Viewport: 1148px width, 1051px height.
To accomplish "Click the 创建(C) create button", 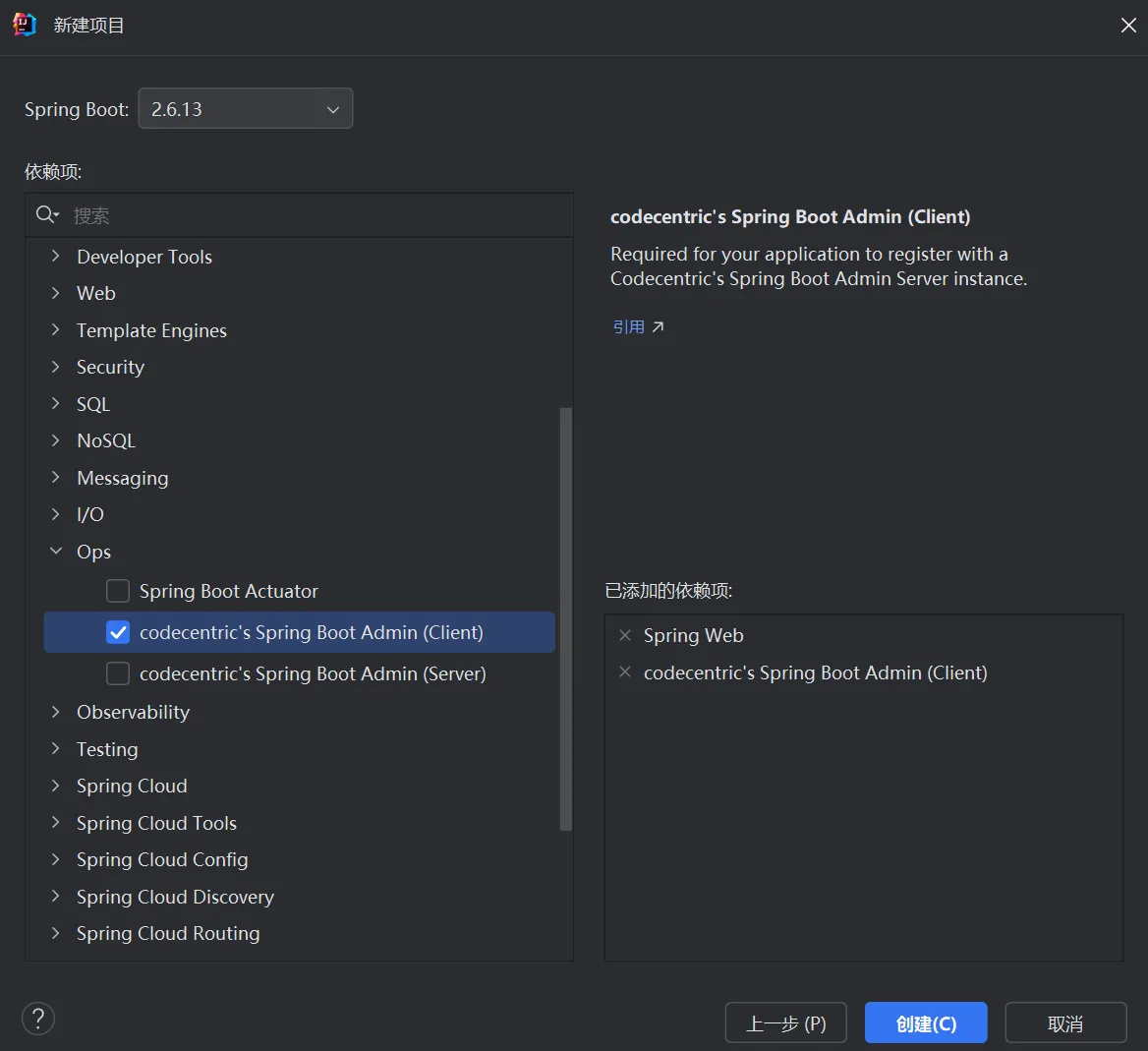I will 925,1023.
